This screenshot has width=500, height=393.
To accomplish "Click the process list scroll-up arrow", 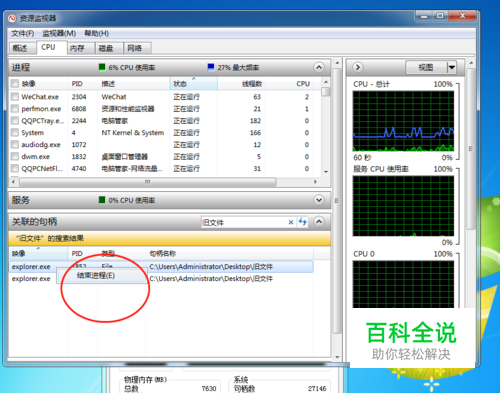I will [x=326, y=82].
